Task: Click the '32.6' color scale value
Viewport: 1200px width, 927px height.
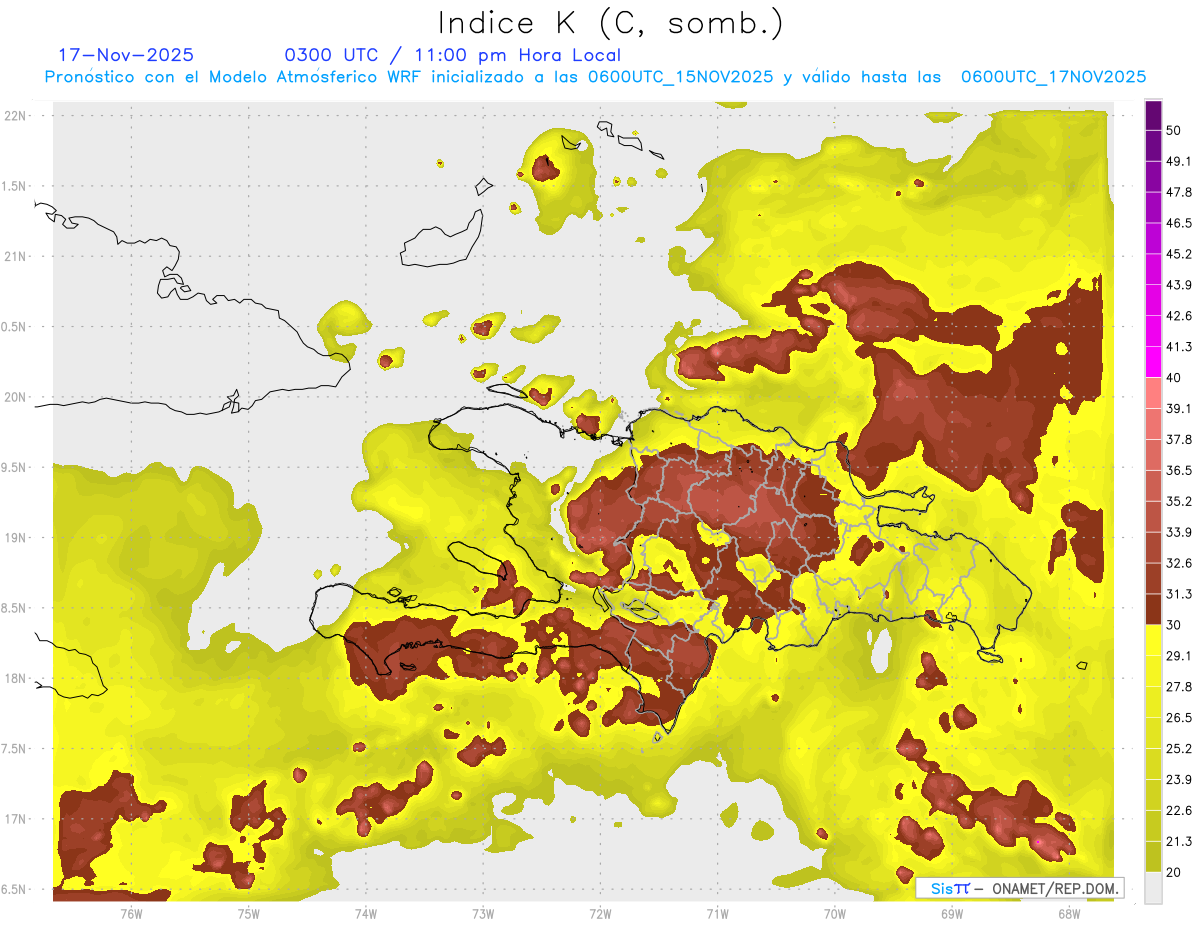Action: tap(1179, 563)
